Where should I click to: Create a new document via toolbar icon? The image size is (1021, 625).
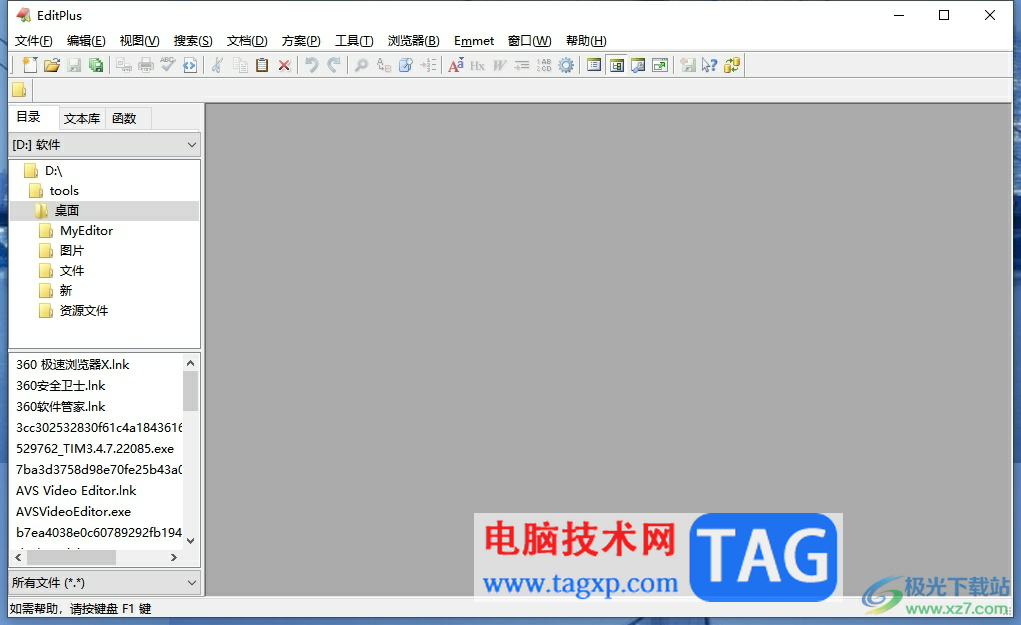click(30, 65)
